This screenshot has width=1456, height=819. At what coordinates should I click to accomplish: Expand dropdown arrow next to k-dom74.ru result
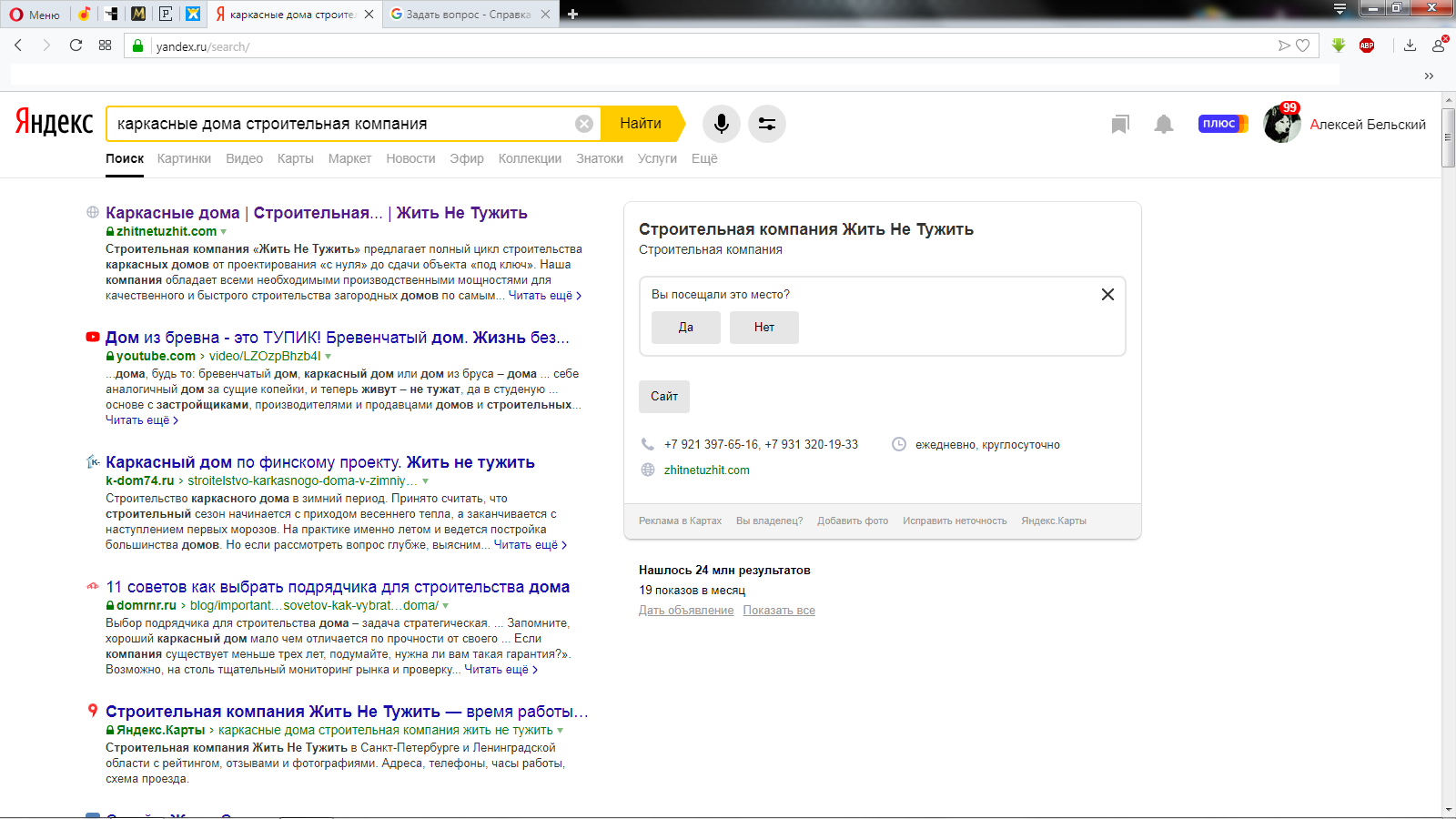425,481
